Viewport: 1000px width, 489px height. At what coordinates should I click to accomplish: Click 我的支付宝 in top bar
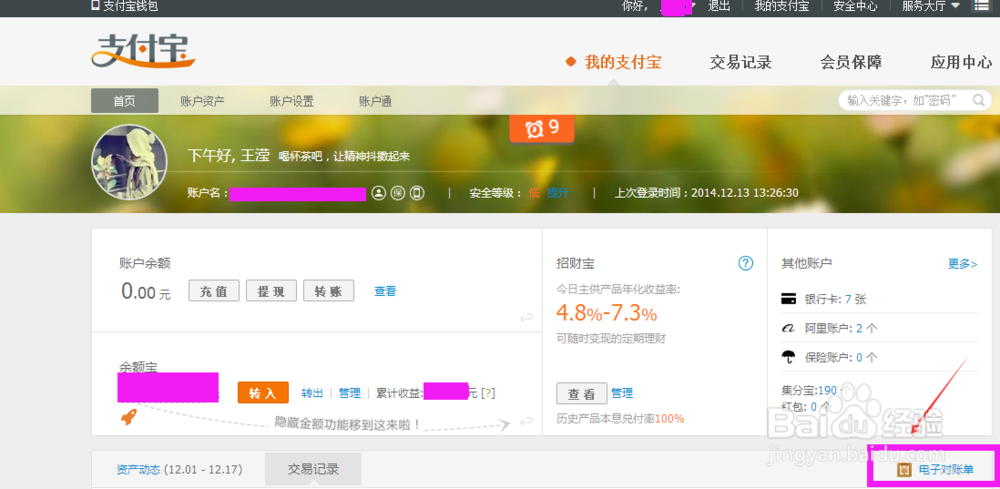point(781,6)
